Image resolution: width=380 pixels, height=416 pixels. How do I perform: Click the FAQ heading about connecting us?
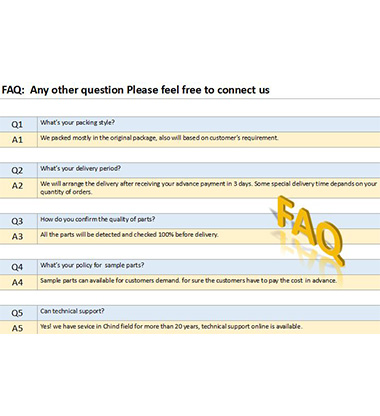135,90
